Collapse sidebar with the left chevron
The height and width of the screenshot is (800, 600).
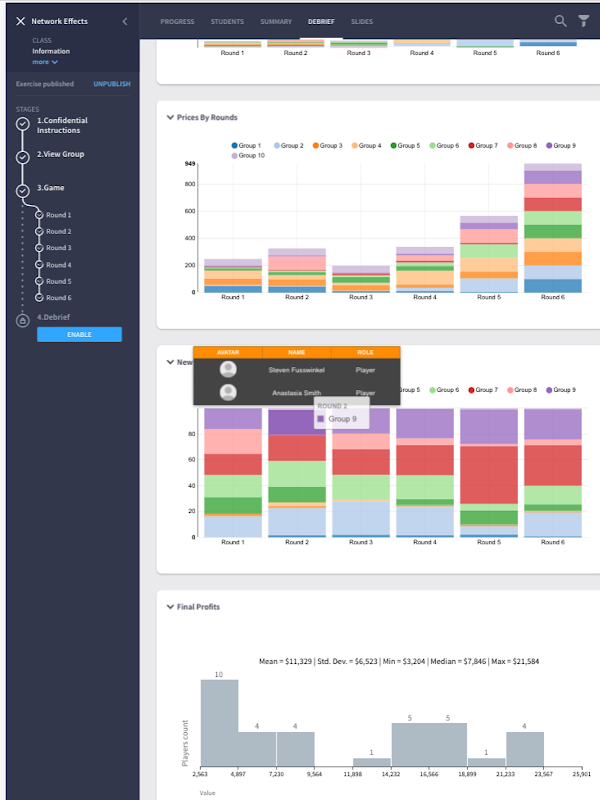[125, 21]
